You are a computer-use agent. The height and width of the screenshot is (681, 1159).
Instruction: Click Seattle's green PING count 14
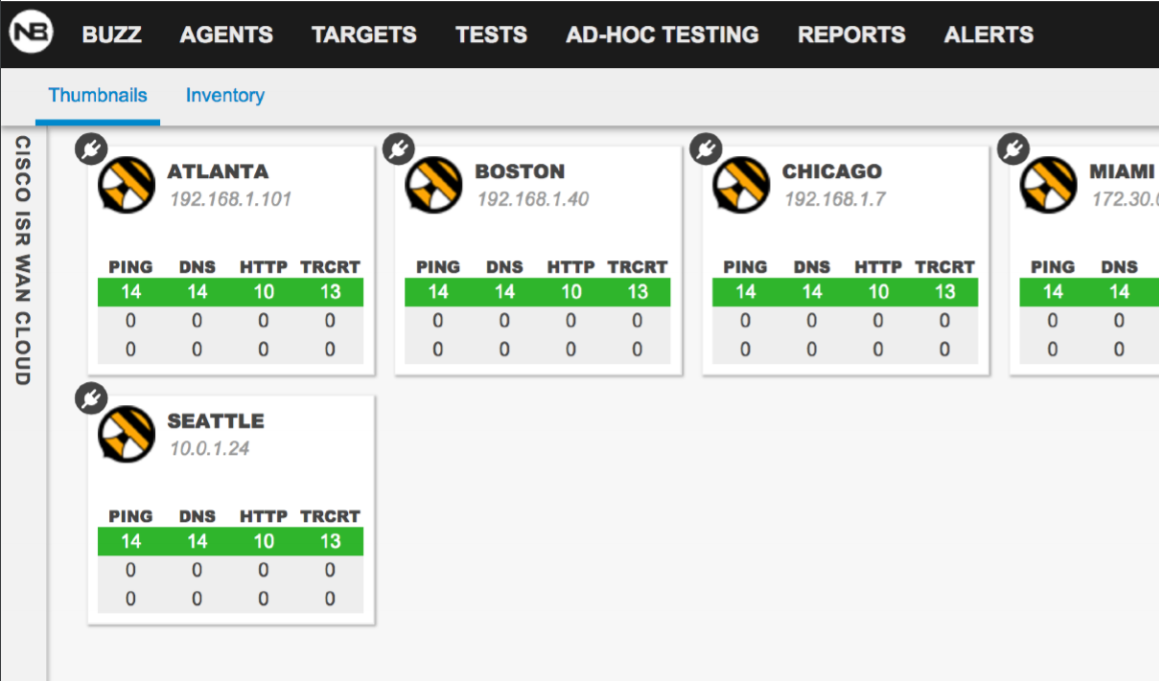131,541
